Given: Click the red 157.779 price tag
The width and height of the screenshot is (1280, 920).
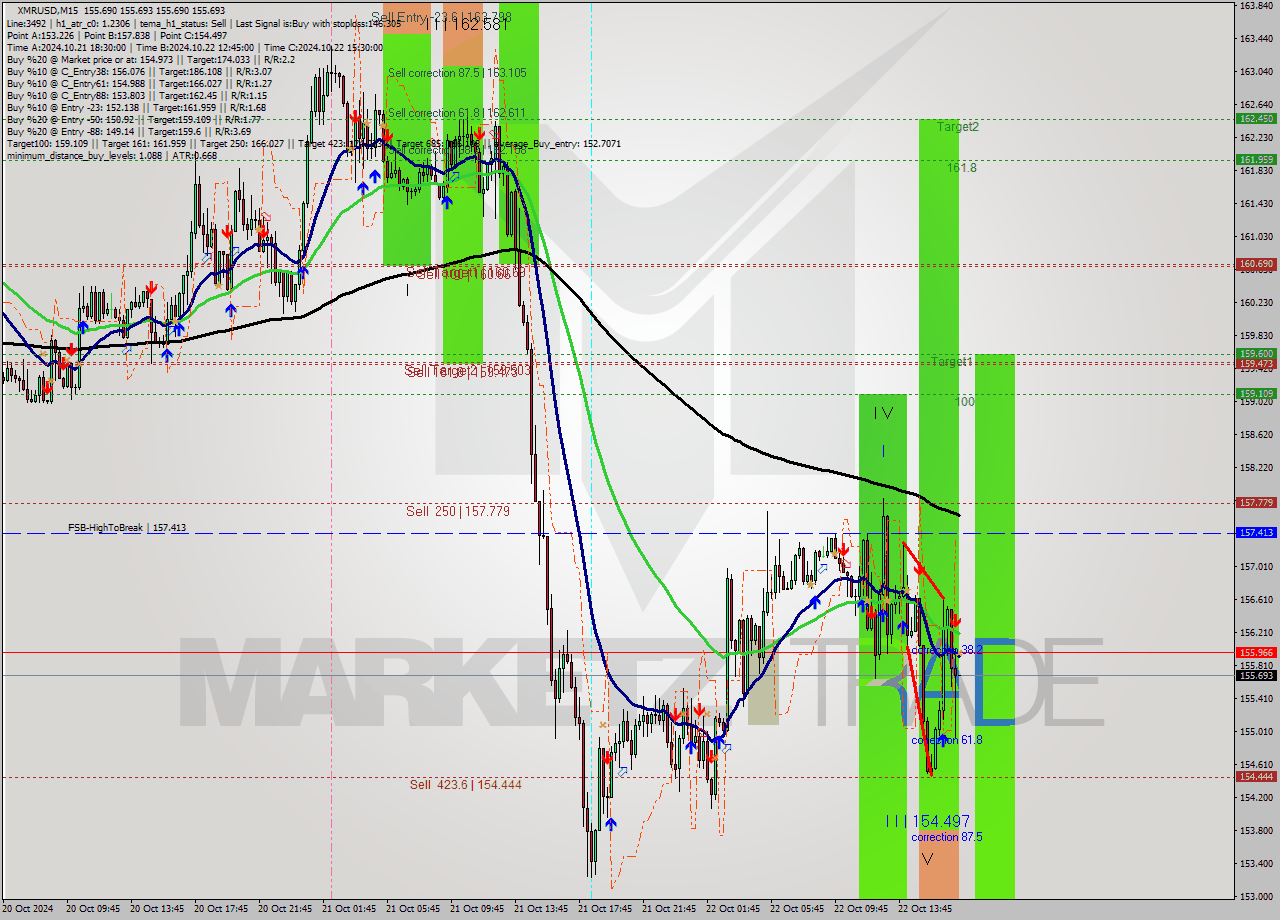Looking at the screenshot, I should point(1256,503).
